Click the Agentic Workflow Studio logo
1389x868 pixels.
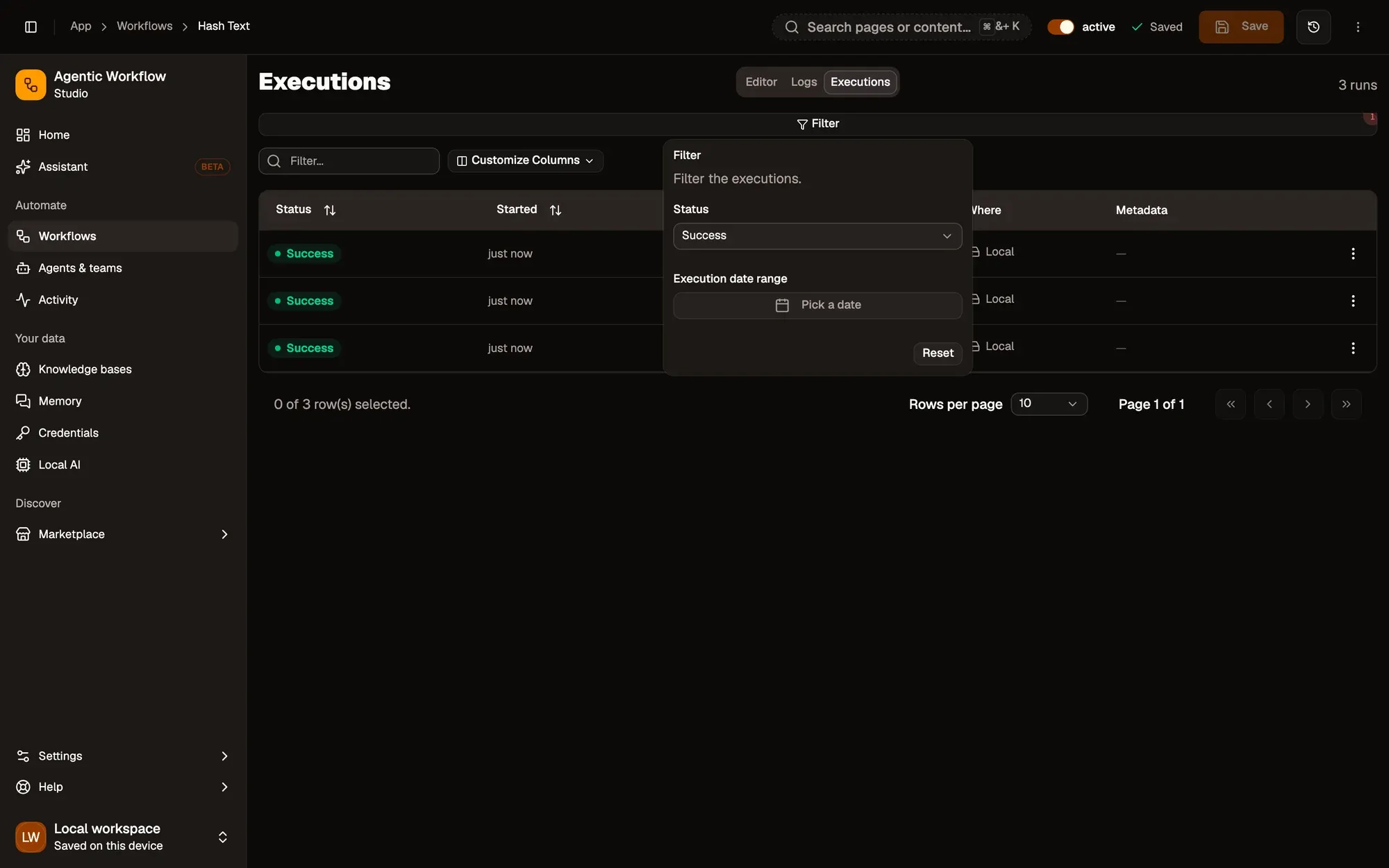(31, 85)
